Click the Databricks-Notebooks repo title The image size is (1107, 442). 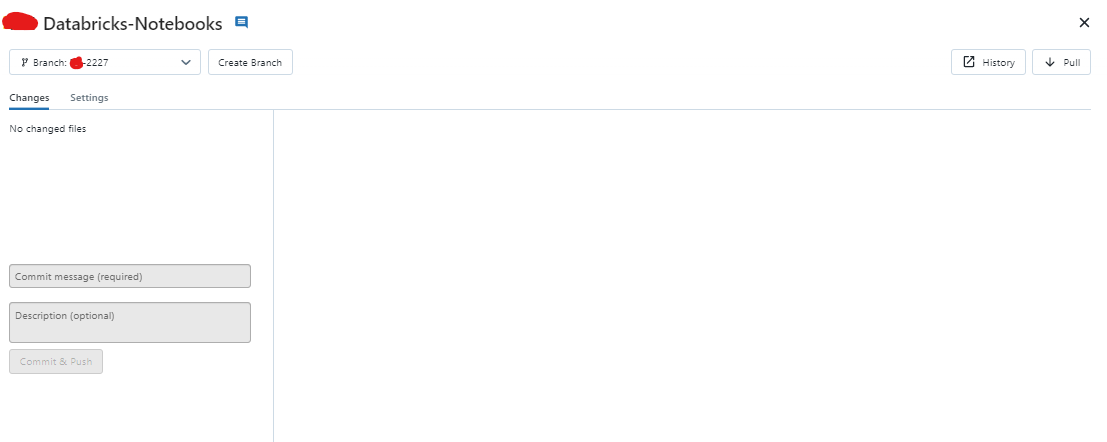[132, 23]
